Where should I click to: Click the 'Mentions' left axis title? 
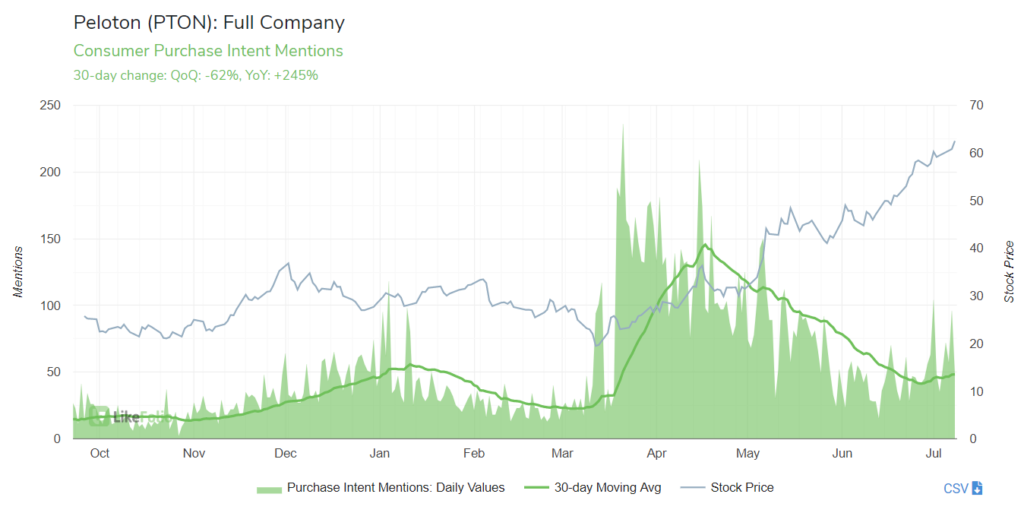18,272
